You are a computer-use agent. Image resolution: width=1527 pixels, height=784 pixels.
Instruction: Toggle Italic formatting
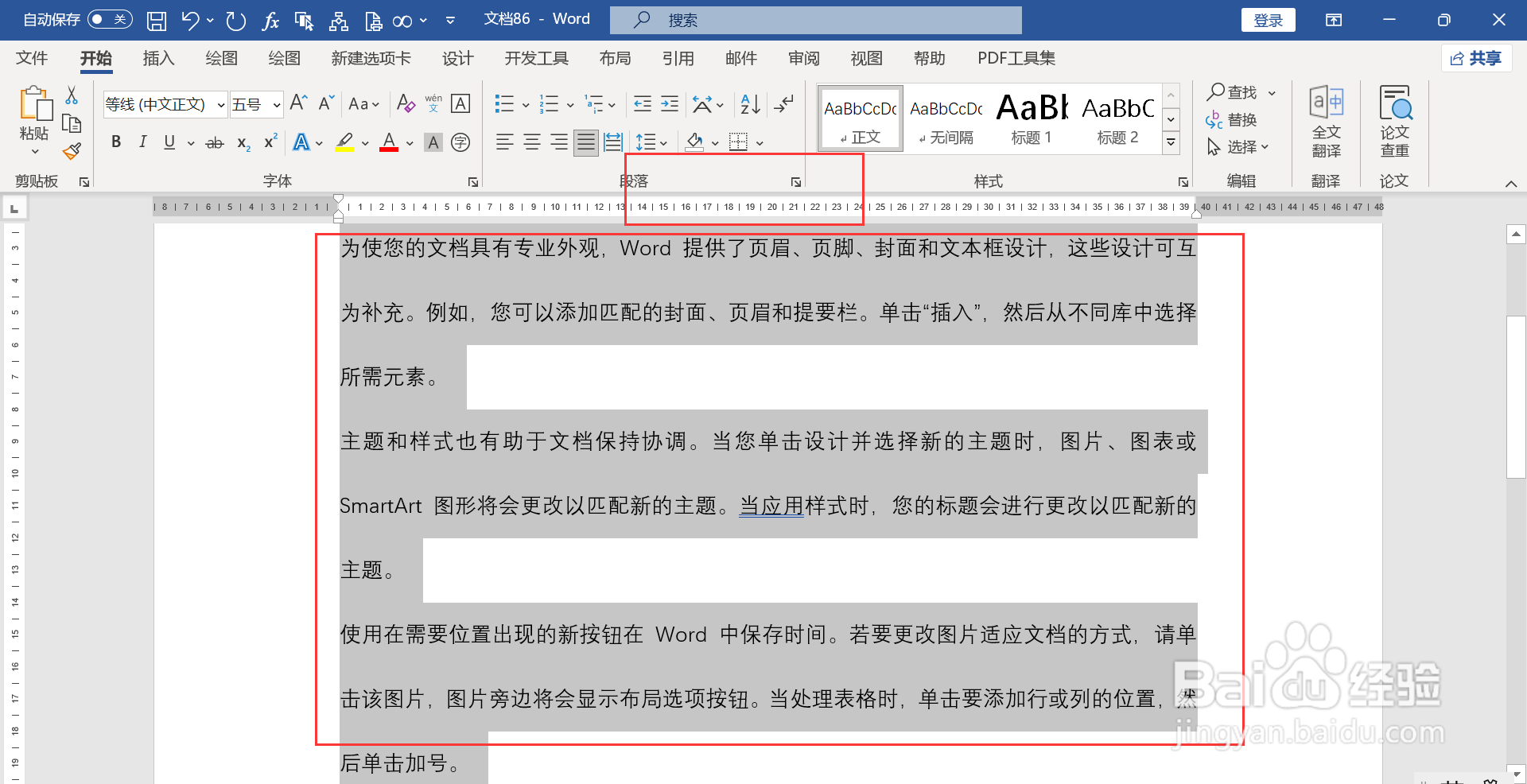pyautogui.click(x=143, y=142)
